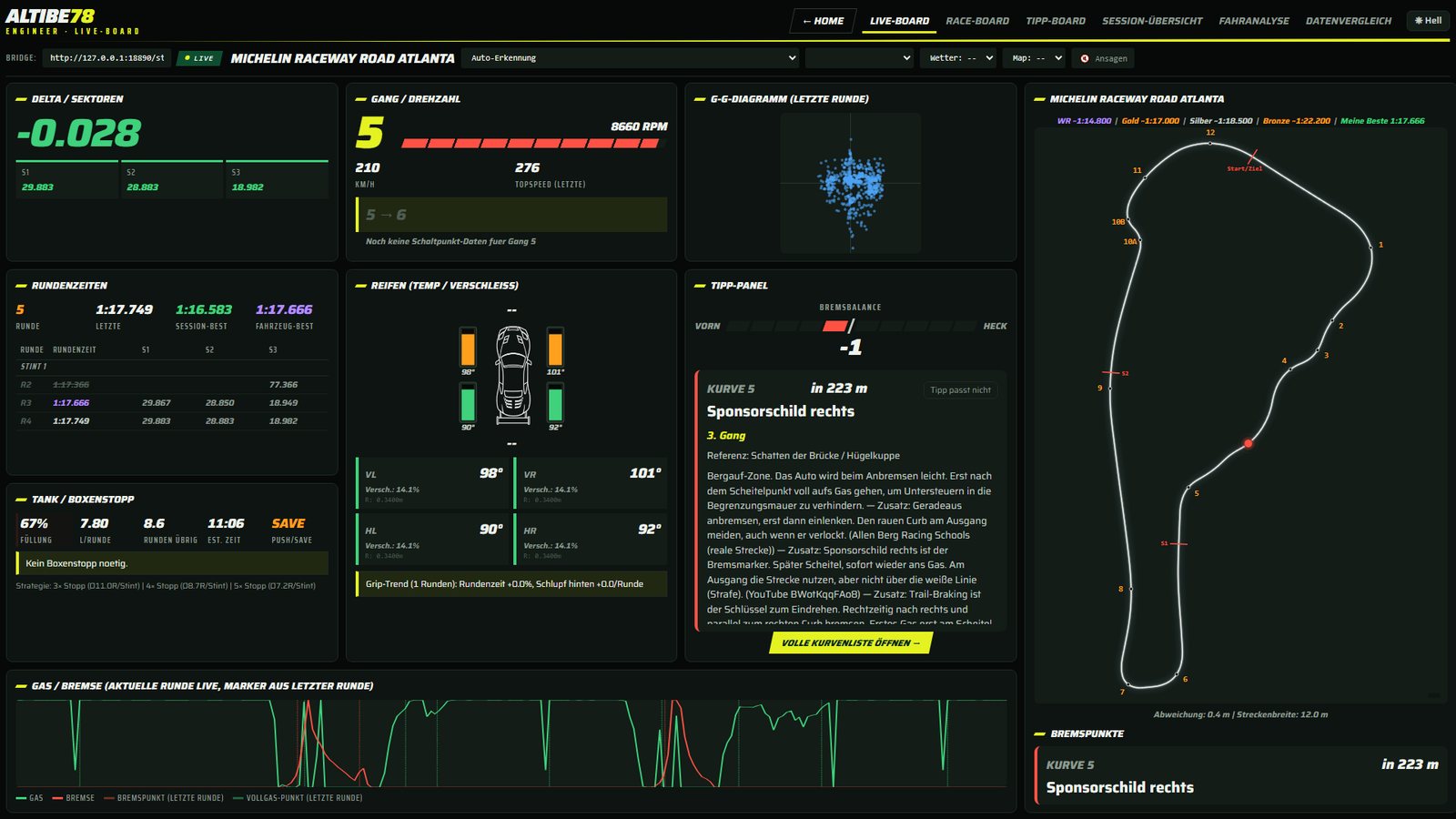1456x819 pixels.
Task: Click the WR -1:14.800 reference time
Action: click(x=1085, y=121)
